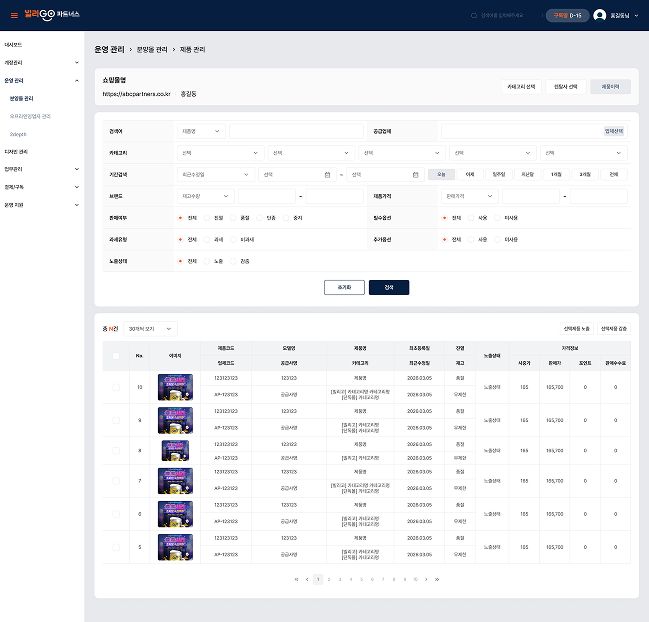Open product image thumbnail in row 9
The image size is (649, 622).
(x=175, y=420)
